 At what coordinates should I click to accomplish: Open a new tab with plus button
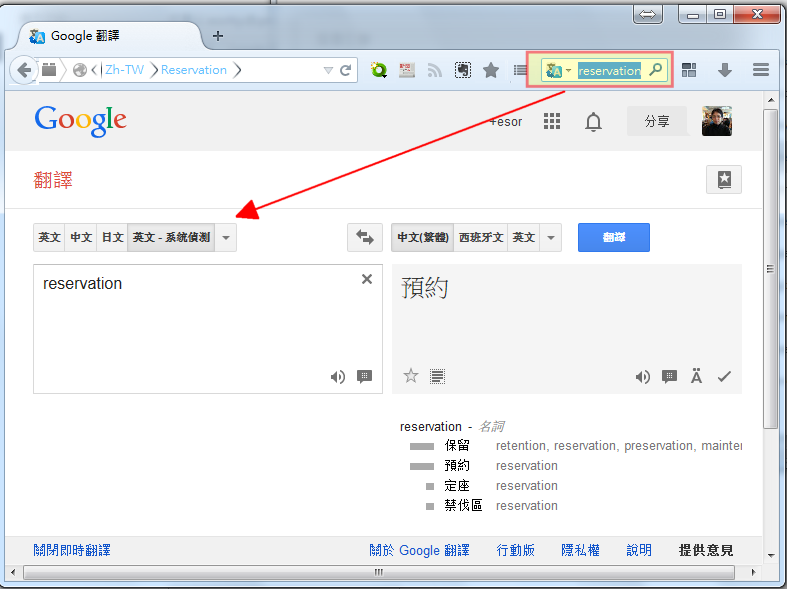(x=218, y=36)
